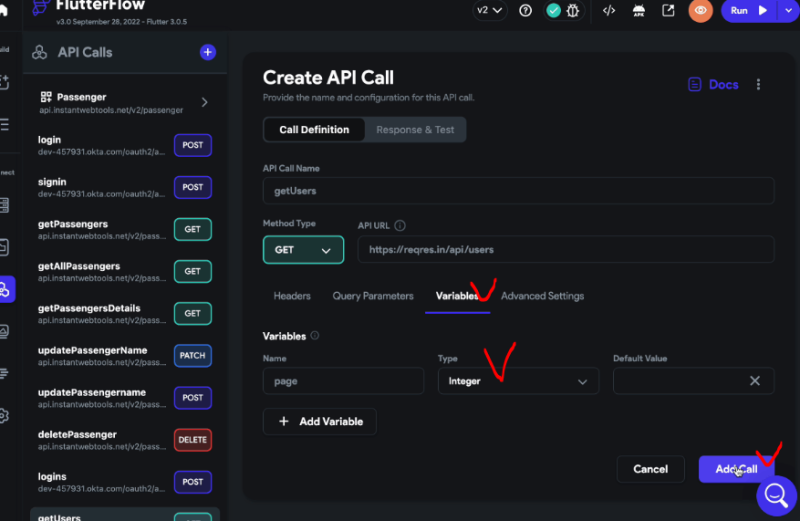Click the home icon at top-left corner

[4, 9]
